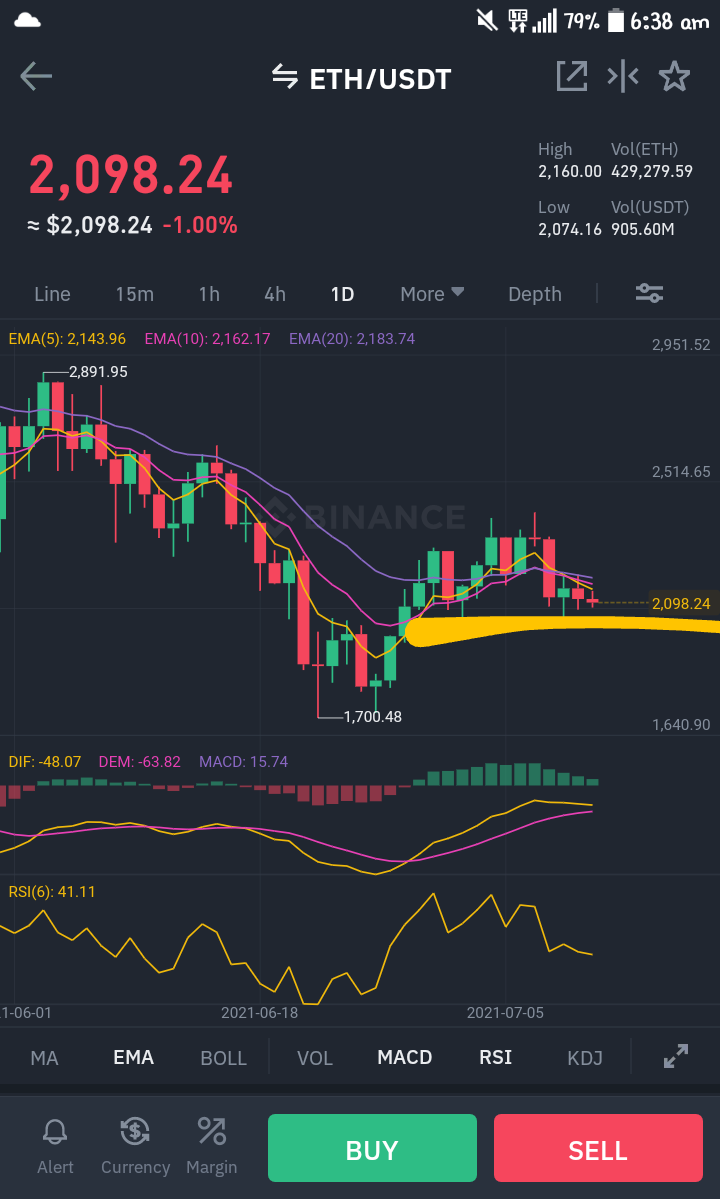The image size is (720, 1199).
Task: Switch to the Depth tab
Action: coord(534,294)
